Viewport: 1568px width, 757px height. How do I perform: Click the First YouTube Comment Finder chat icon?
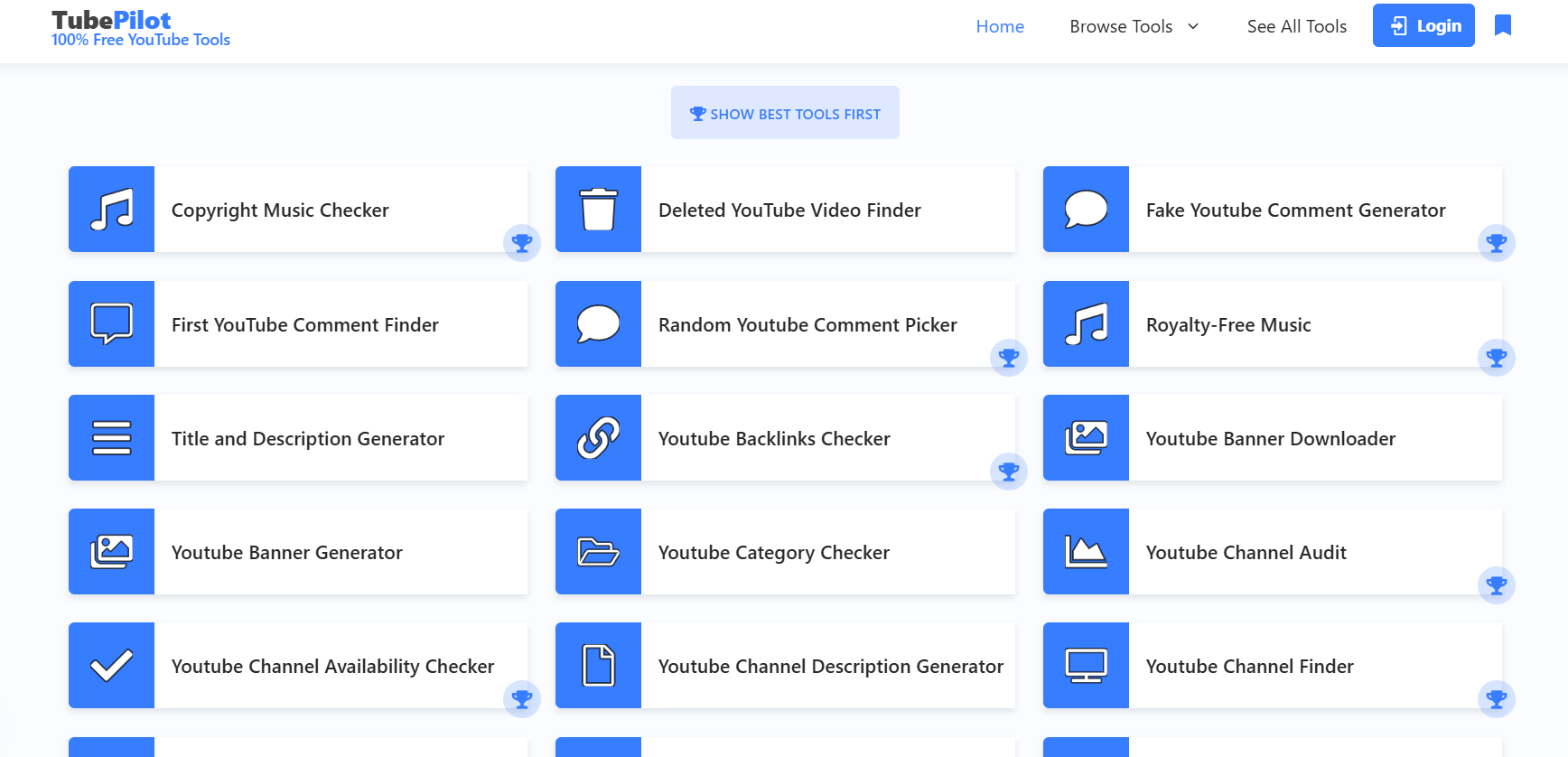coord(112,323)
